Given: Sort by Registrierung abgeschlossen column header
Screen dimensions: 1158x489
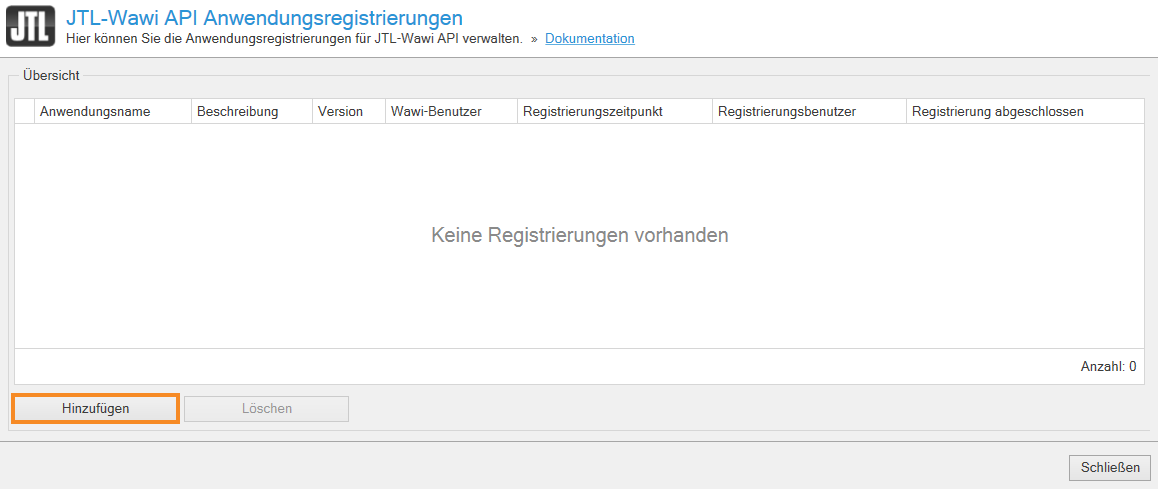Looking at the screenshot, I should coord(1025,112).
